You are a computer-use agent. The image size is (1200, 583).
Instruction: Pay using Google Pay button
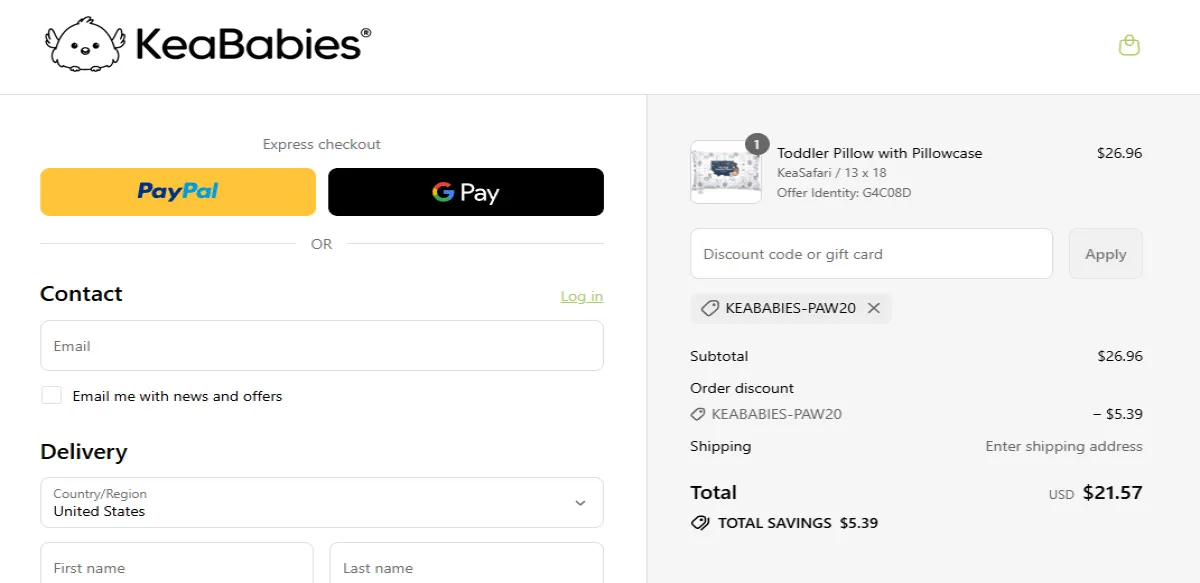tap(466, 192)
